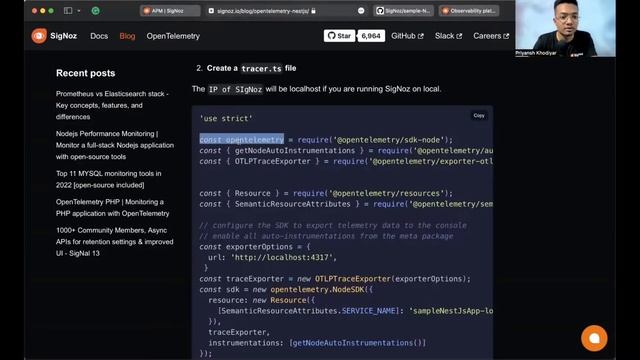Click the const exporterOptions line
Viewport: 640px width, 360px height.
coord(255,247)
